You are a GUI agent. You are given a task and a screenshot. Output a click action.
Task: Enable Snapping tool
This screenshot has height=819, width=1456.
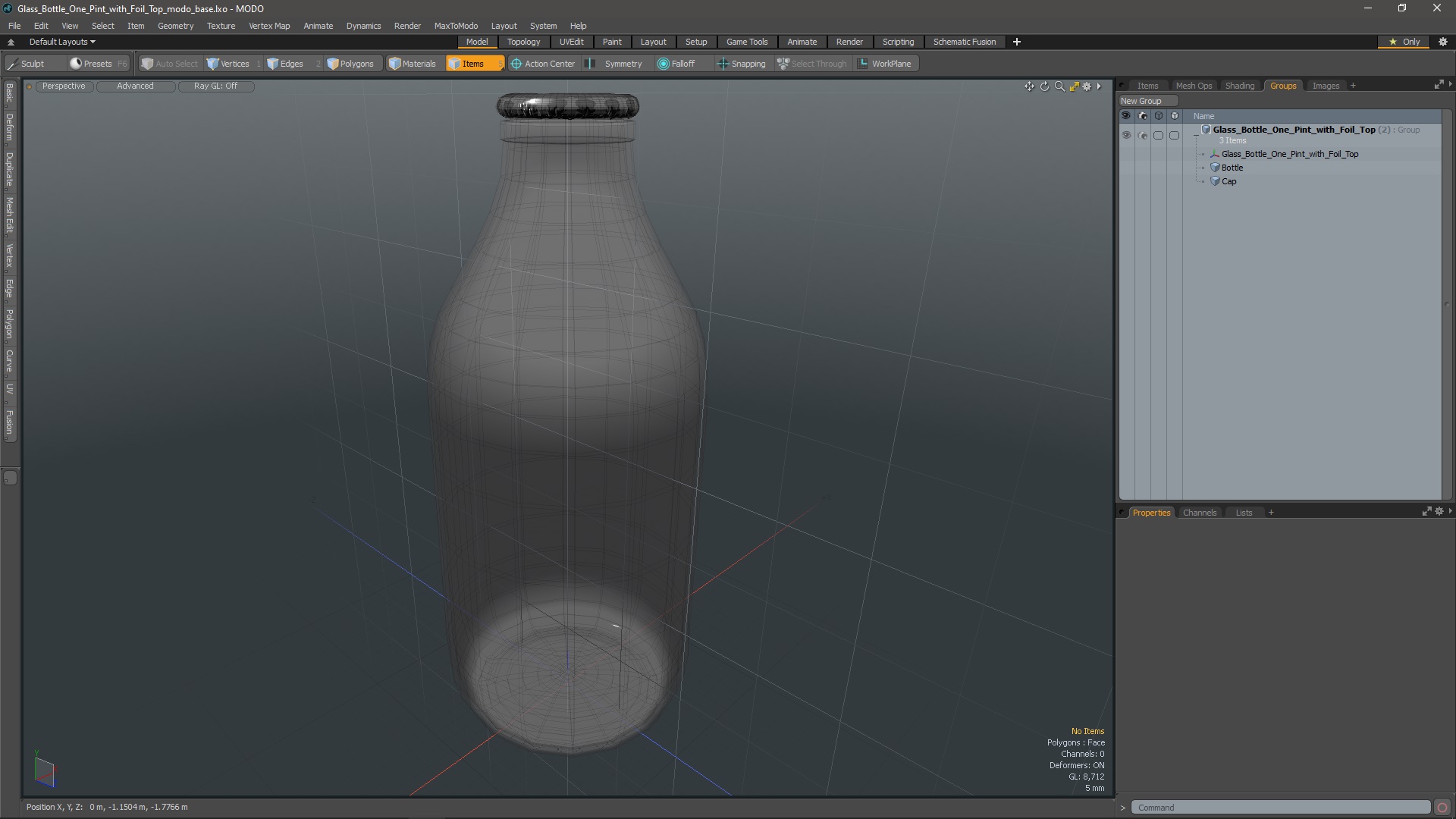(x=742, y=64)
